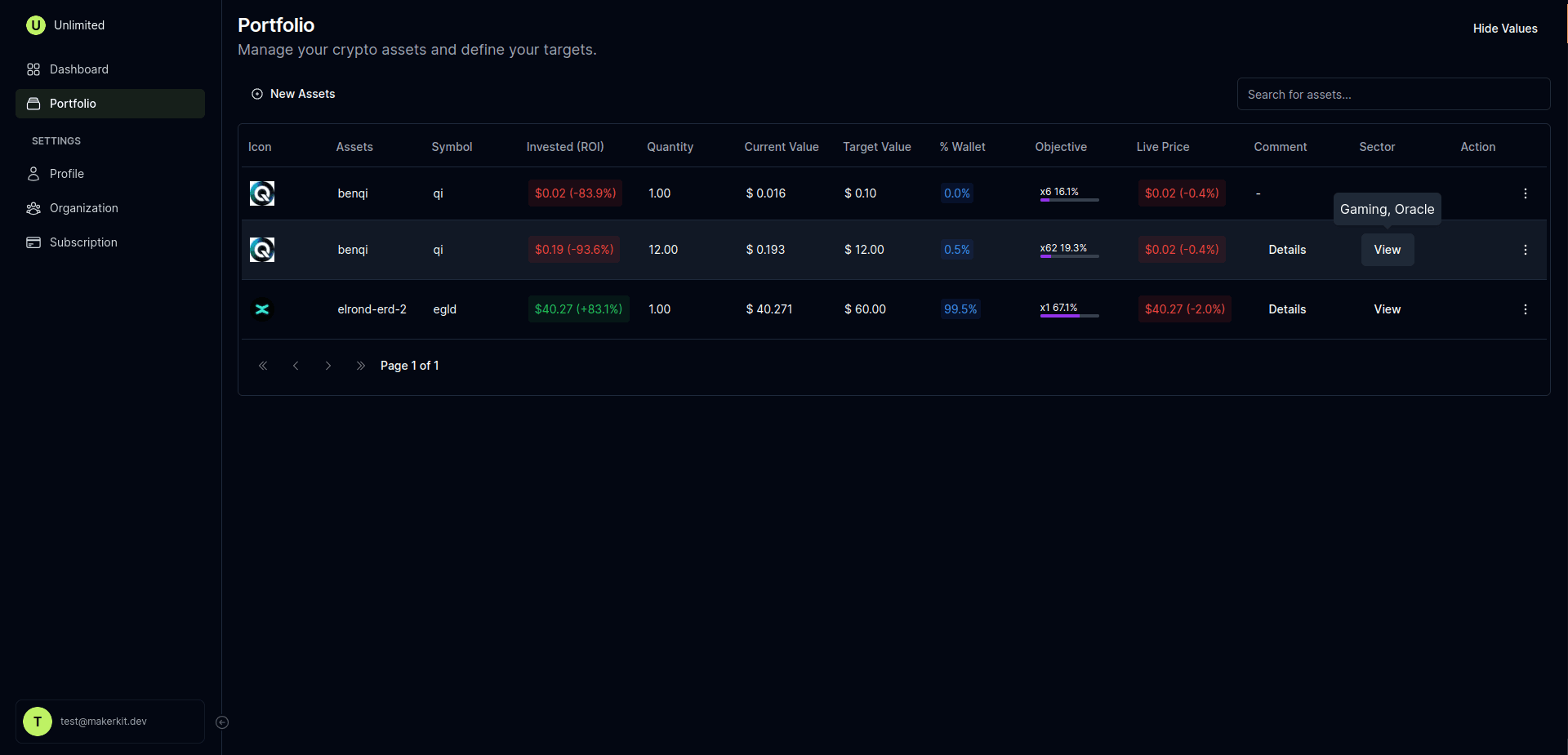Focus the Search for assets field
Viewport: 1568px width, 755px height.
(1393, 94)
